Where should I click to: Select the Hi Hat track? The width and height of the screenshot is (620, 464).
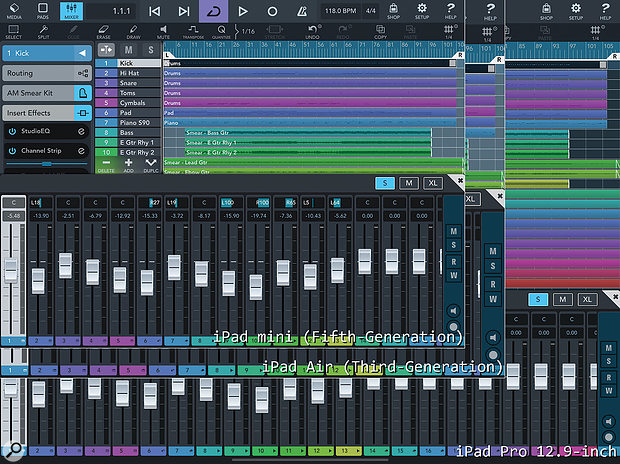point(128,73)
